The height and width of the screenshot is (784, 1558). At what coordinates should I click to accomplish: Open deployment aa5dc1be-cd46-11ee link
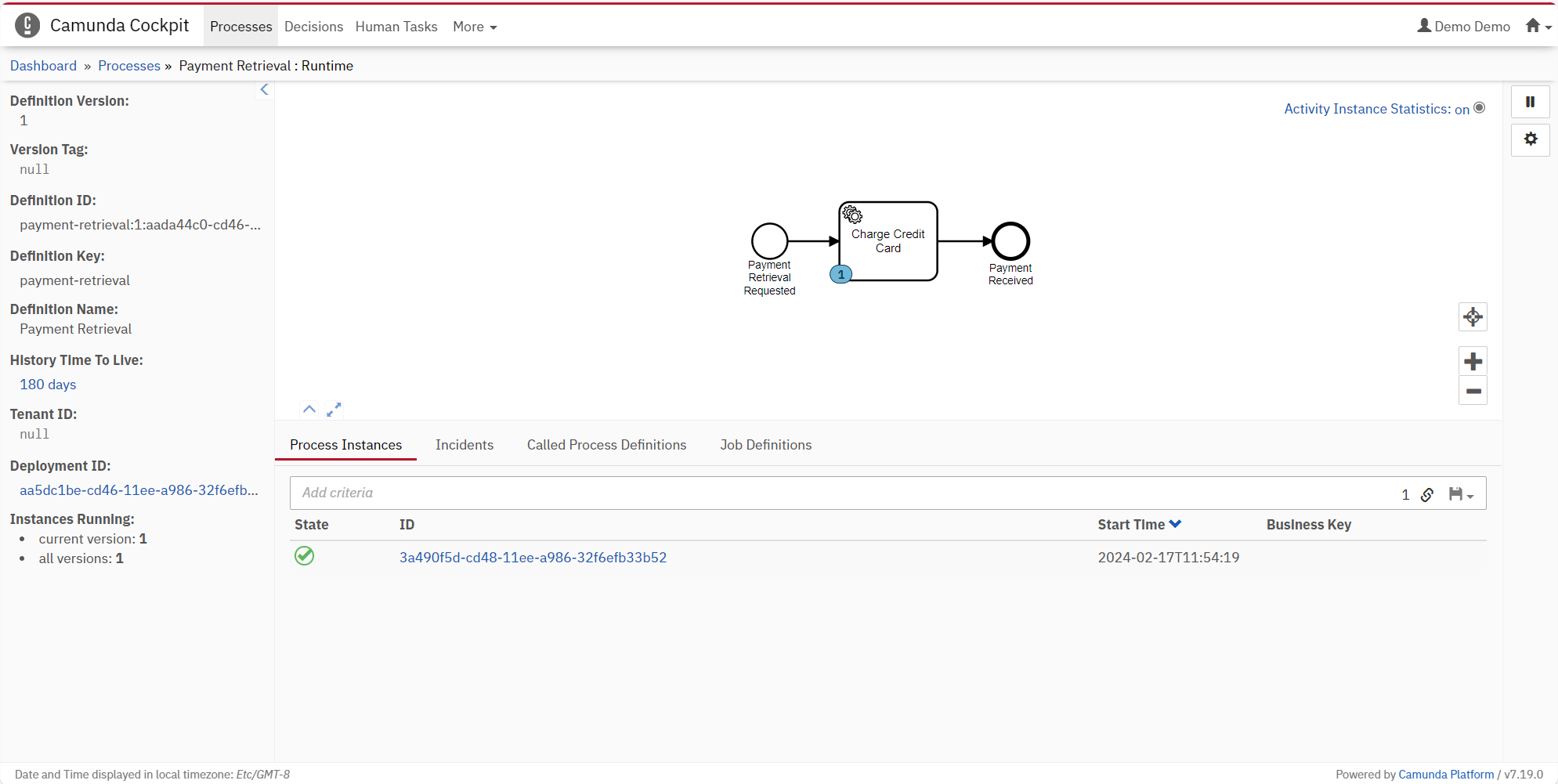click(x=139, y=490)
